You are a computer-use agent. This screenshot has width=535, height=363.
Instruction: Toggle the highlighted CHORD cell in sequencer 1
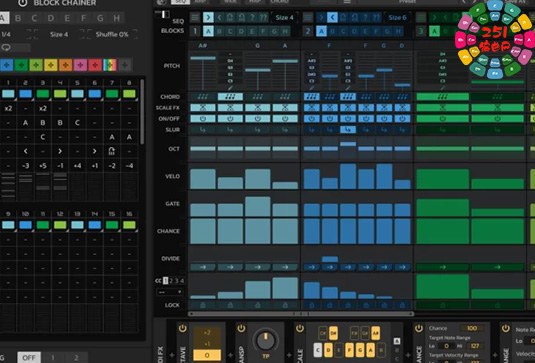(230, 97)
